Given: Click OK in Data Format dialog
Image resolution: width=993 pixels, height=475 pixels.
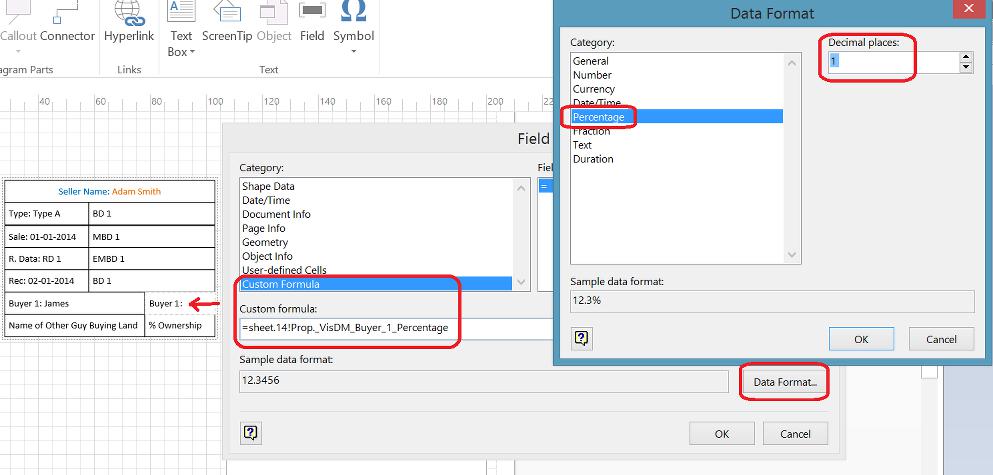Looking at the screenshot, I should pos(861,339).
